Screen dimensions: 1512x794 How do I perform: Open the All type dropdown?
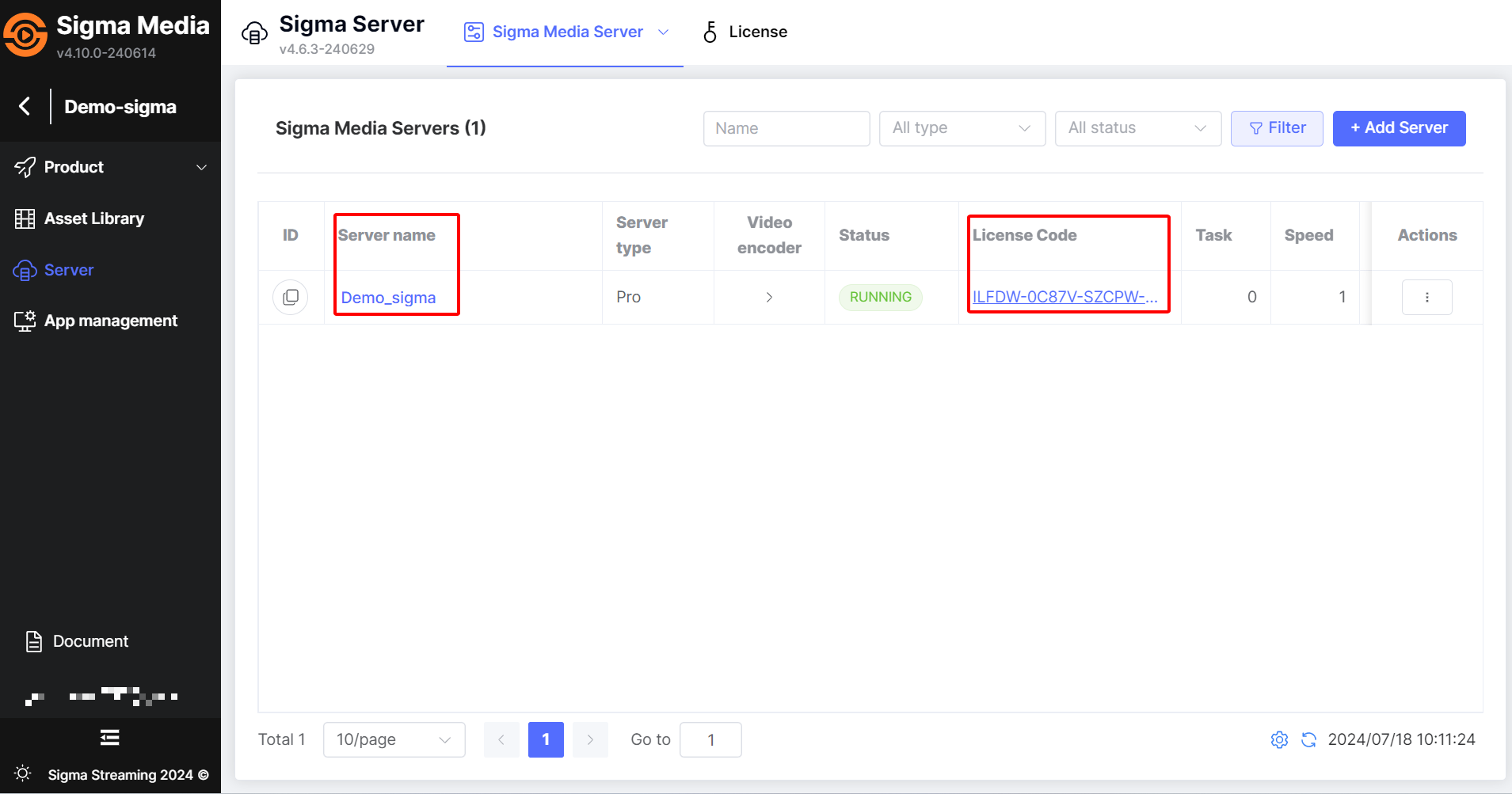(962, 128)
